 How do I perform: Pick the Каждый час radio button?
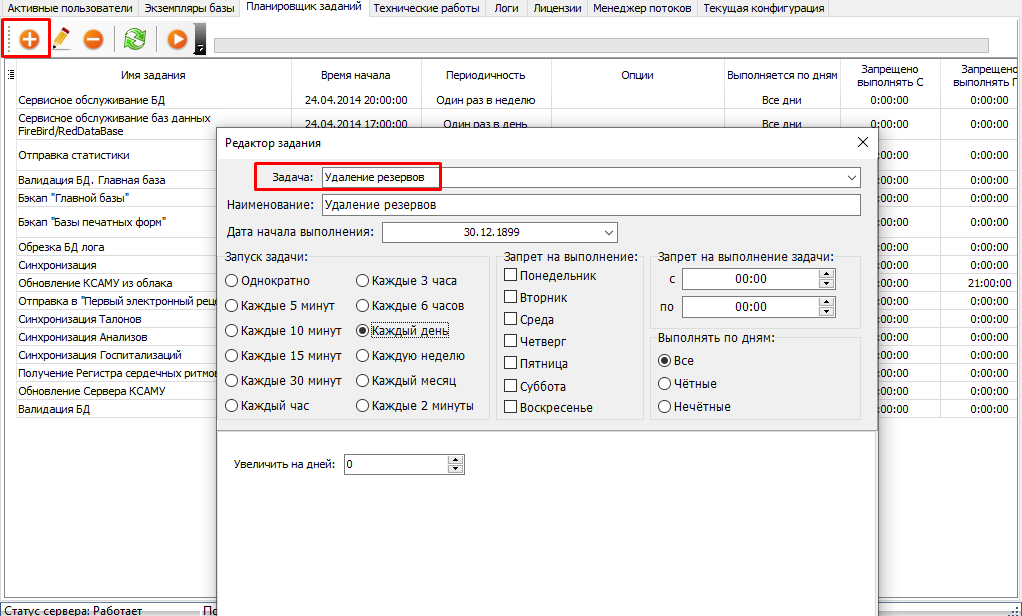pos(267,405)
